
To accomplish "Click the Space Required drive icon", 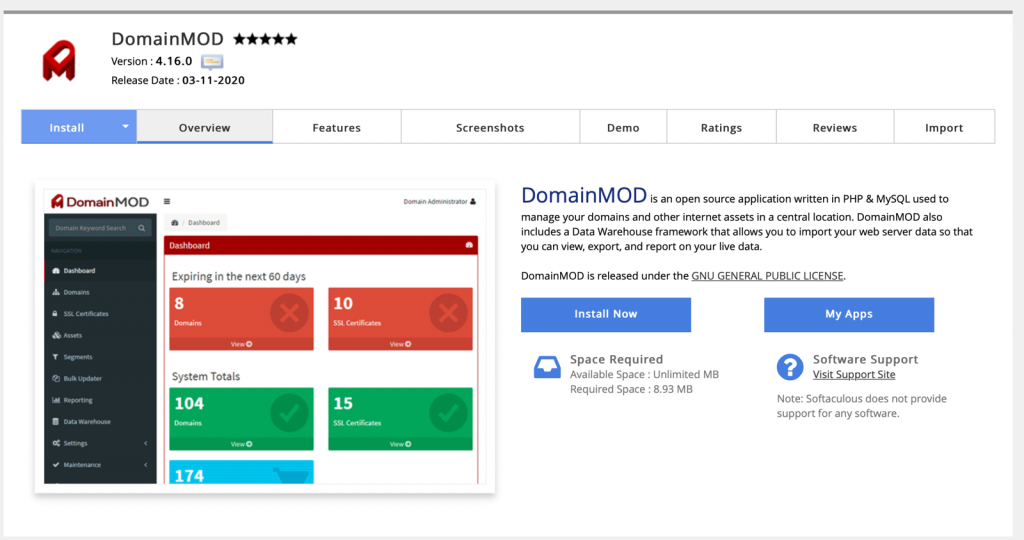I will tap(547, 367).
